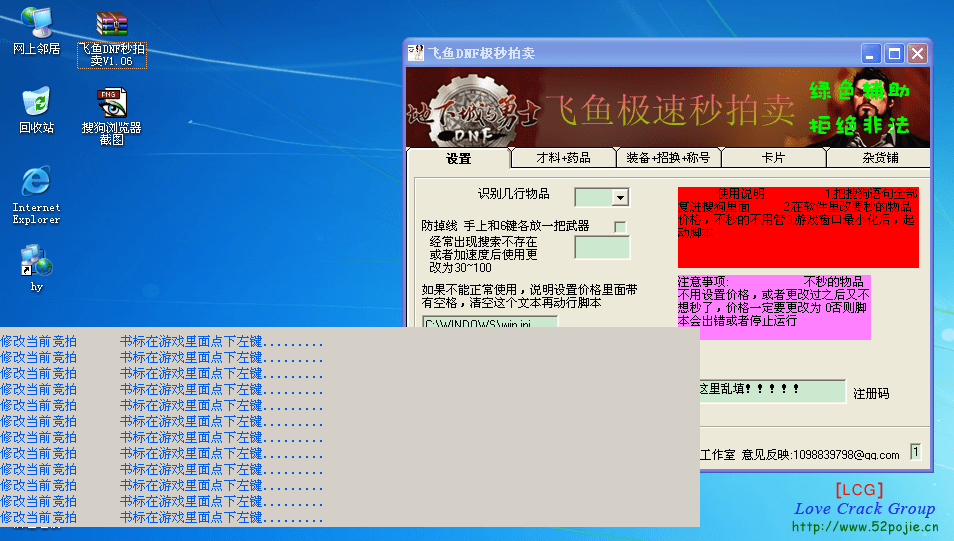Switch to the 才料+药品 tab
Screen dimensions: 954x541
tap(563, 158)
